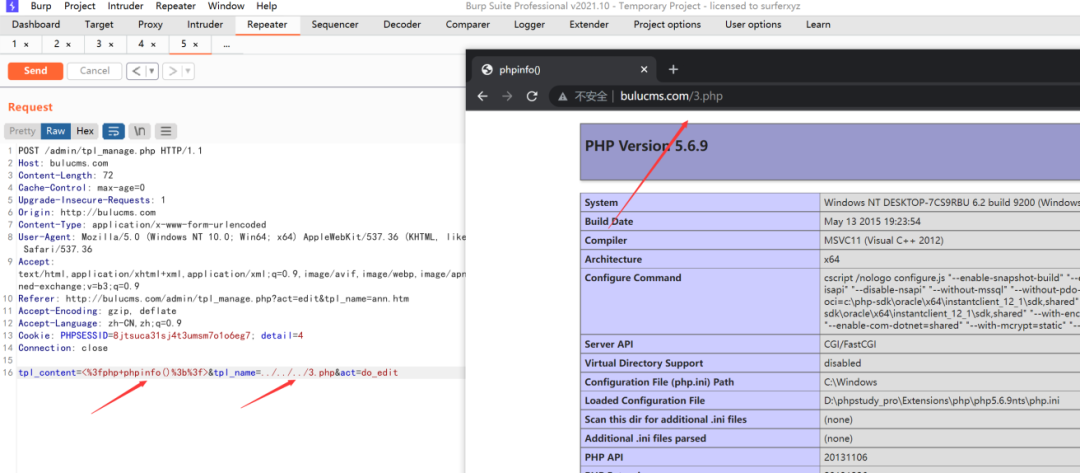Open history dropdown beside forward arrow
Screen dimensions: 1080x473
click(x=188, y=71)
